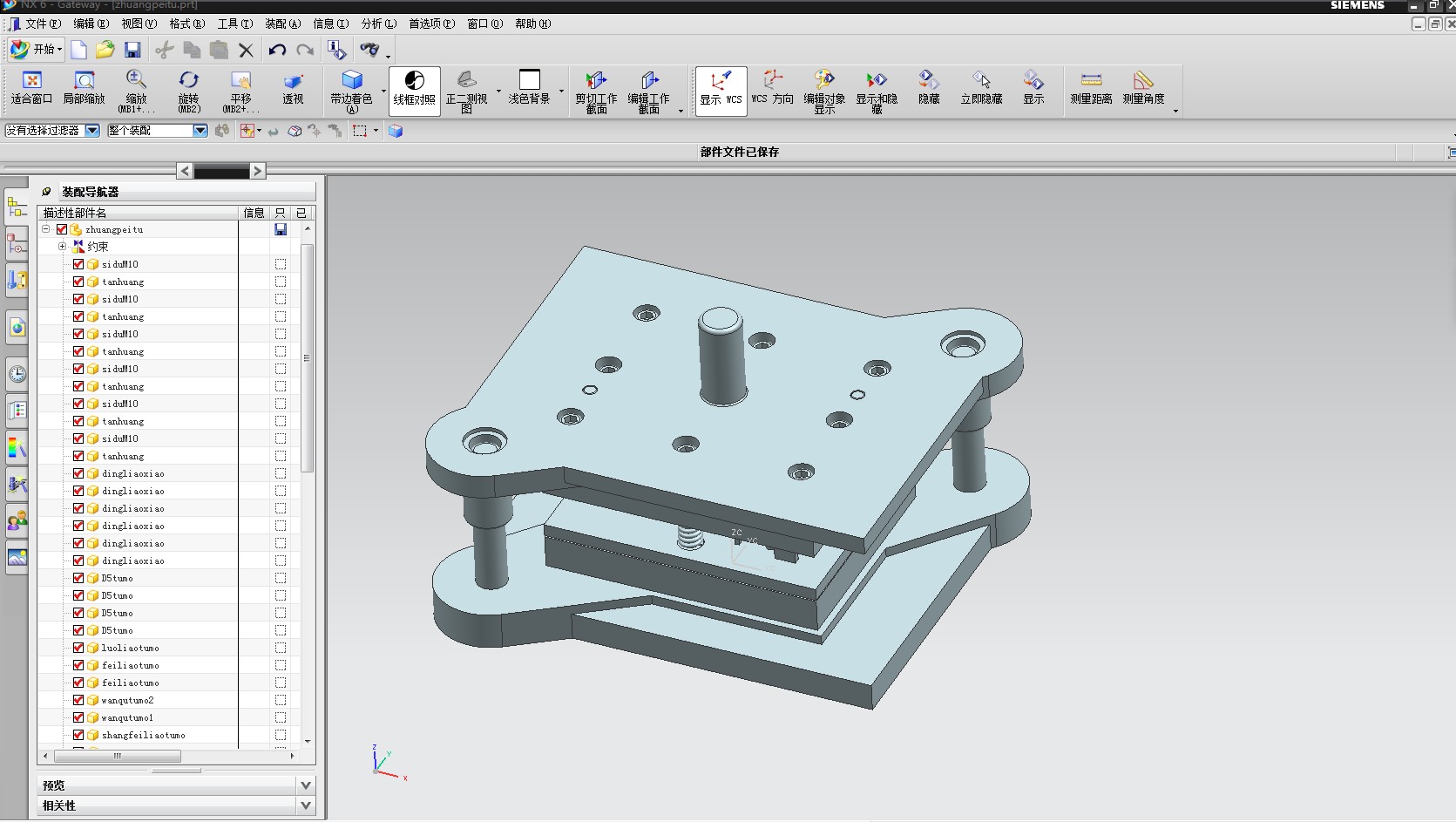Expand the 约束 (constraints) tree node
This screenshot has width=1456, height=822.
pos(62,247)
